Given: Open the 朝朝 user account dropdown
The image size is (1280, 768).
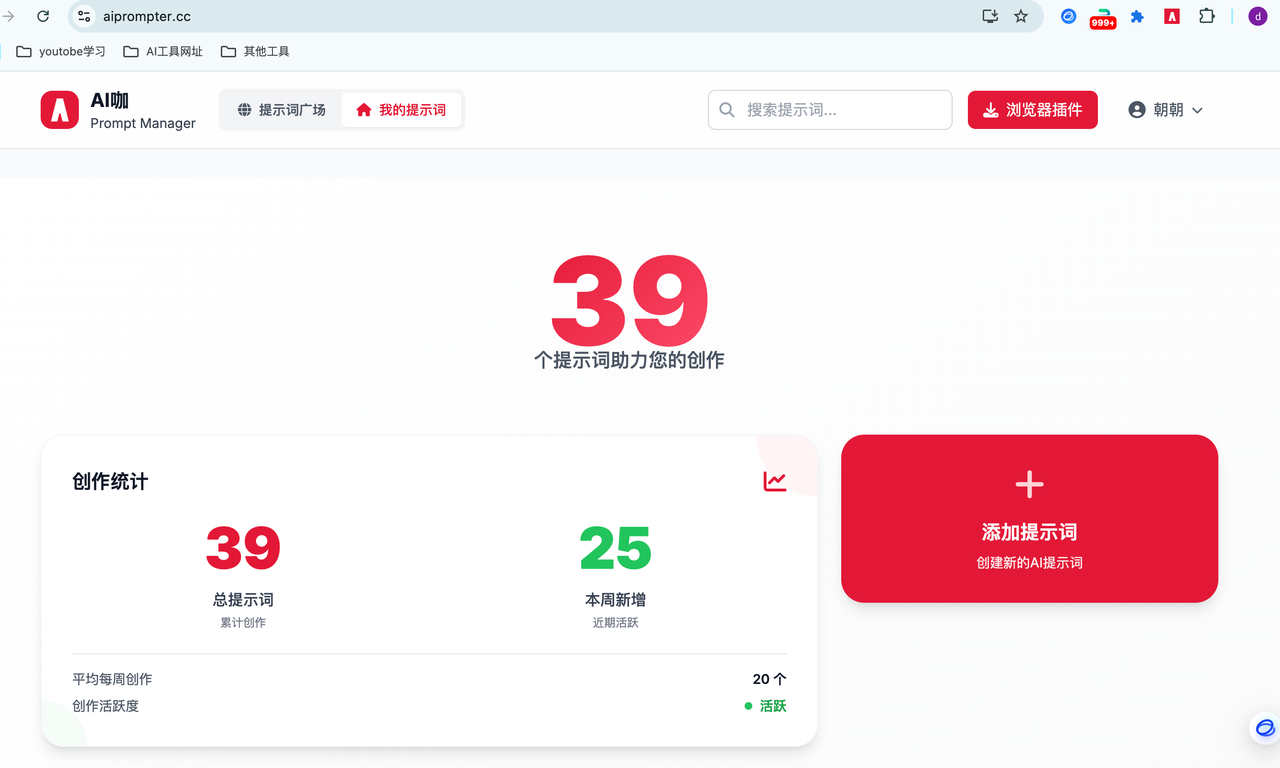Looking at the screenshot, I should click(x=1165, y=110).
